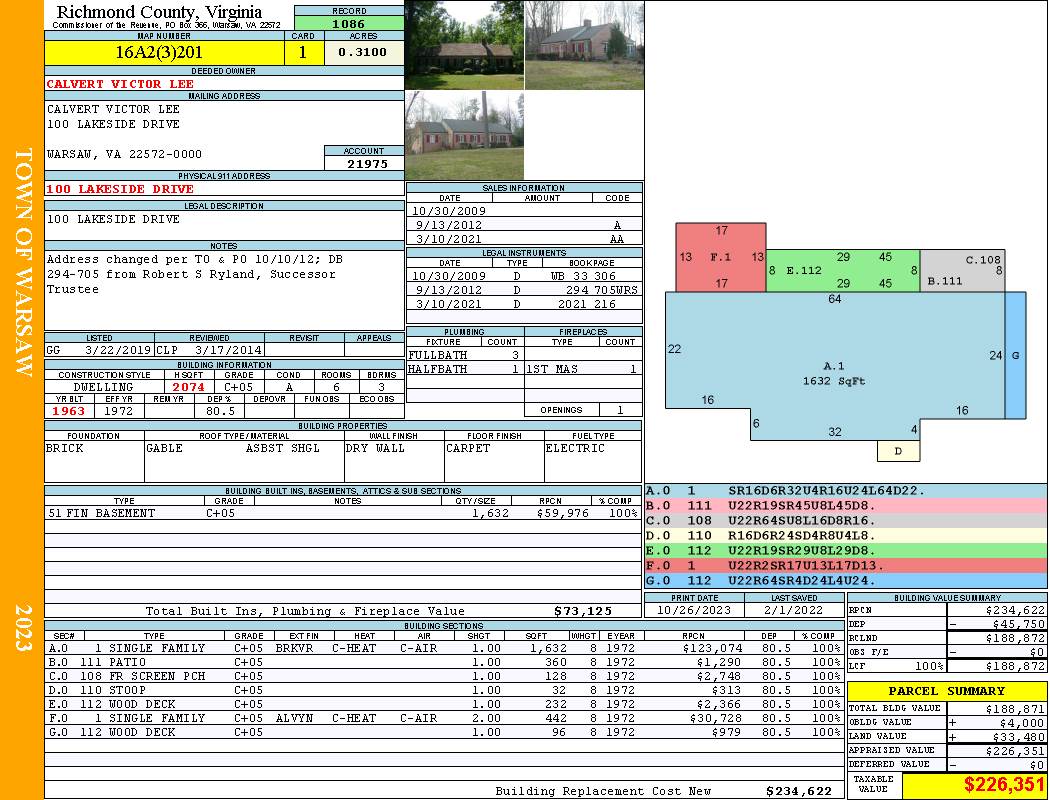Select A.0 1 SINGLE FAMILY section row
This screenshot has height=800, width=1050.
445,648
